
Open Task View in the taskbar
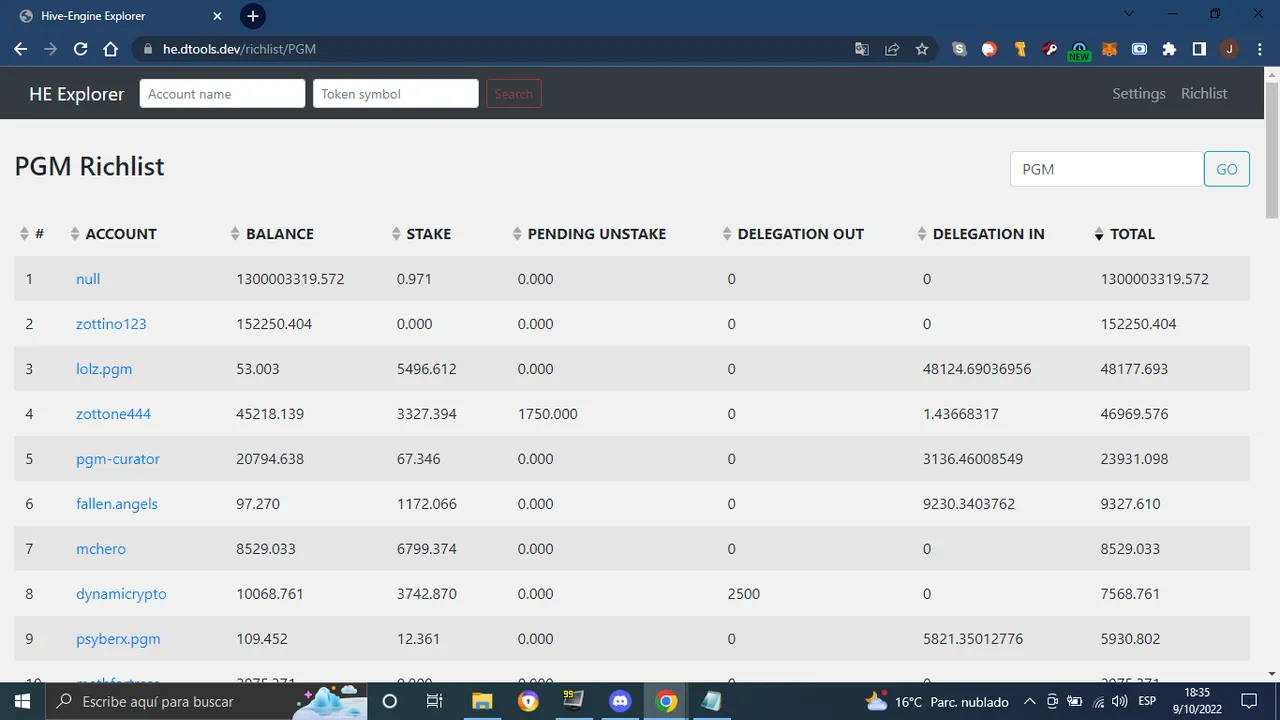pyautogui.click(x=435, y=701)
